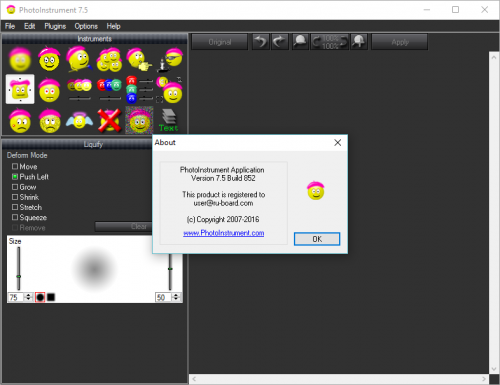Select the red X object removal instrument
Viewport: 500px width, 385px height.
[109, 120]
